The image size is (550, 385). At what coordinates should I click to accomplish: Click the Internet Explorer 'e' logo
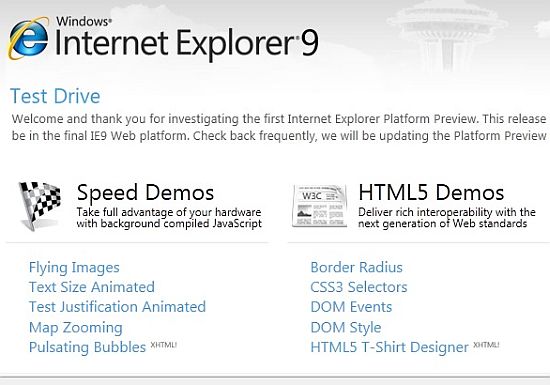[29, 38]
